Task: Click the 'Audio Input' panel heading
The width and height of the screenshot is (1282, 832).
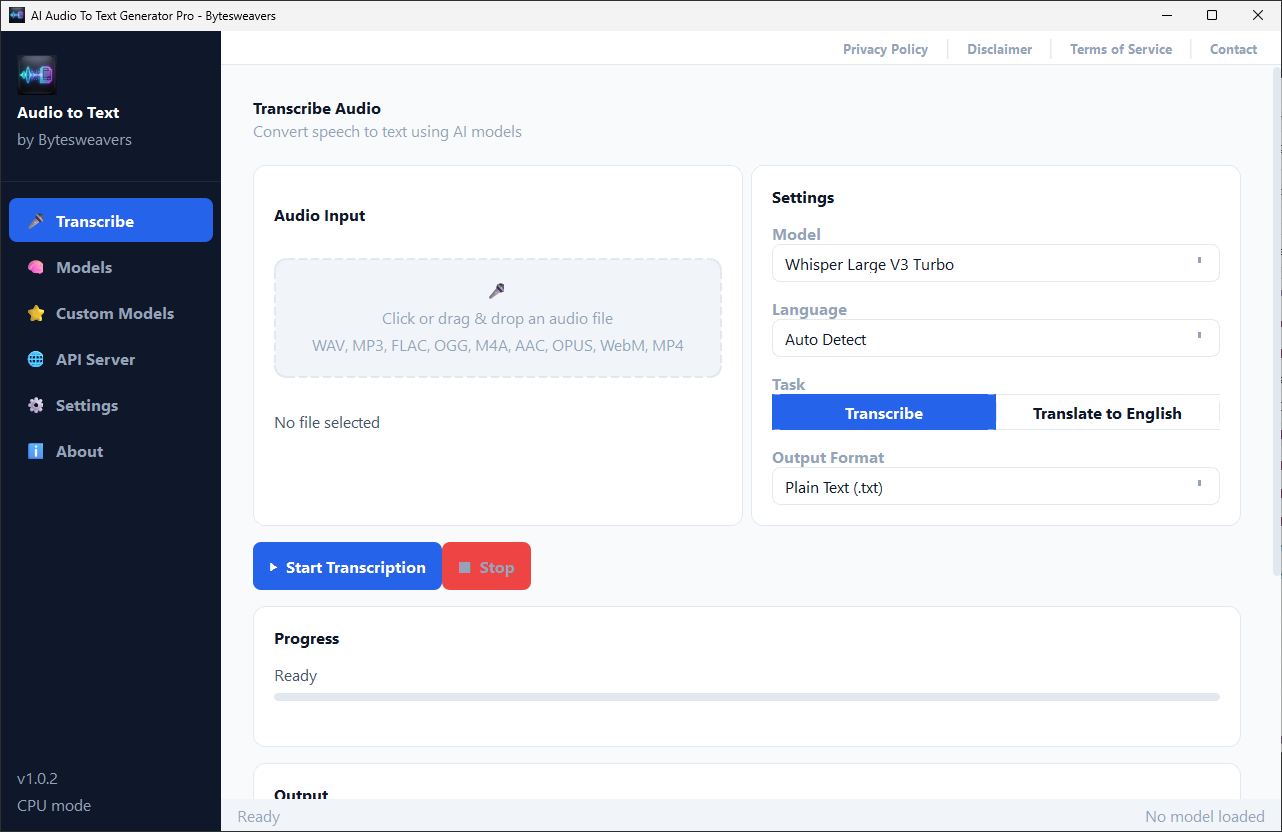Action: pos(320,215)
